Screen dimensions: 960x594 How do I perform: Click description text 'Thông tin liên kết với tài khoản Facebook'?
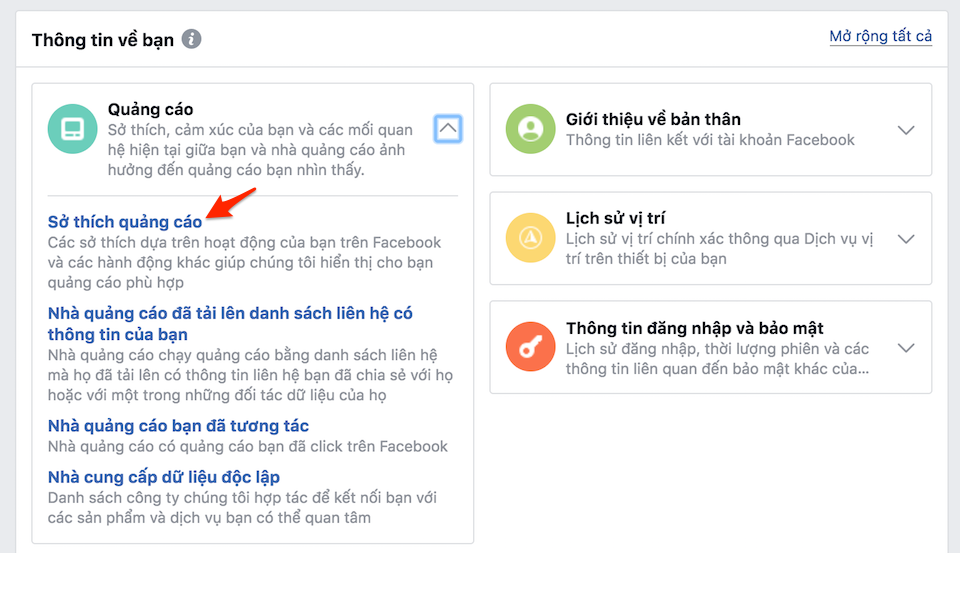pyautogui.click(x=710, y=140)
